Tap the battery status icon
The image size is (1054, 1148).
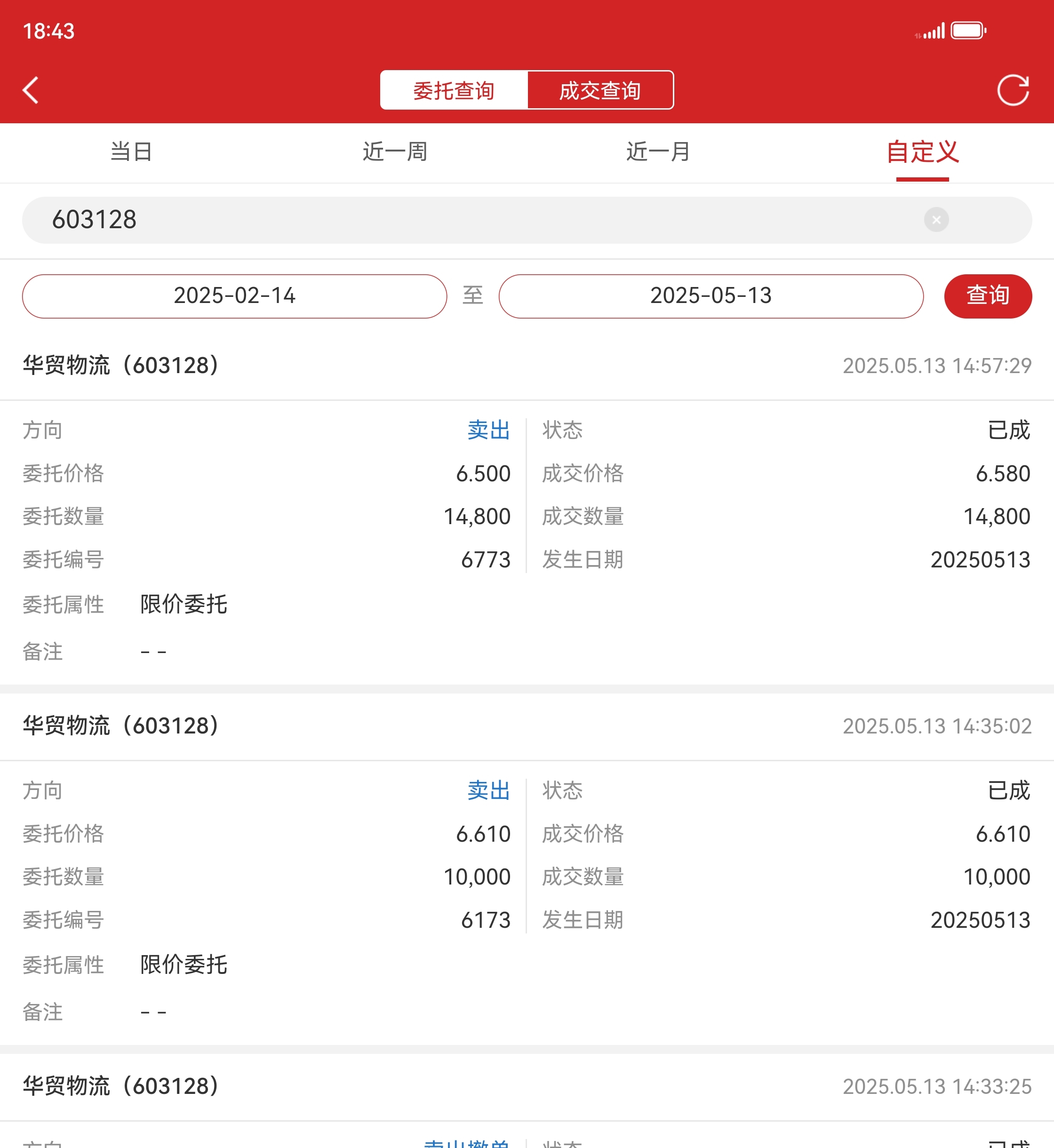click(x=968, y=30)
